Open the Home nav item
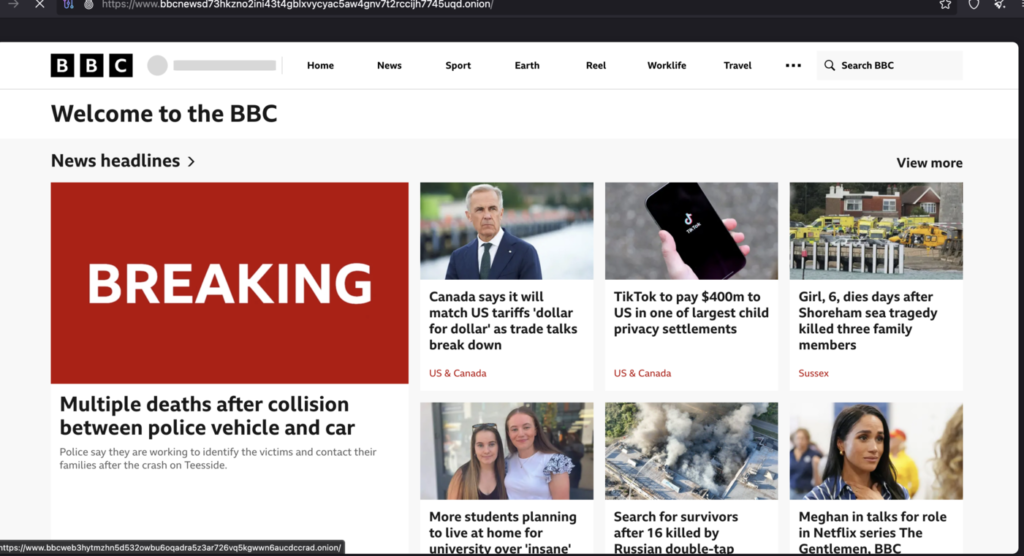Image resolution: width=1024 pixels, height=556 pixels. (x=320, y=65)
